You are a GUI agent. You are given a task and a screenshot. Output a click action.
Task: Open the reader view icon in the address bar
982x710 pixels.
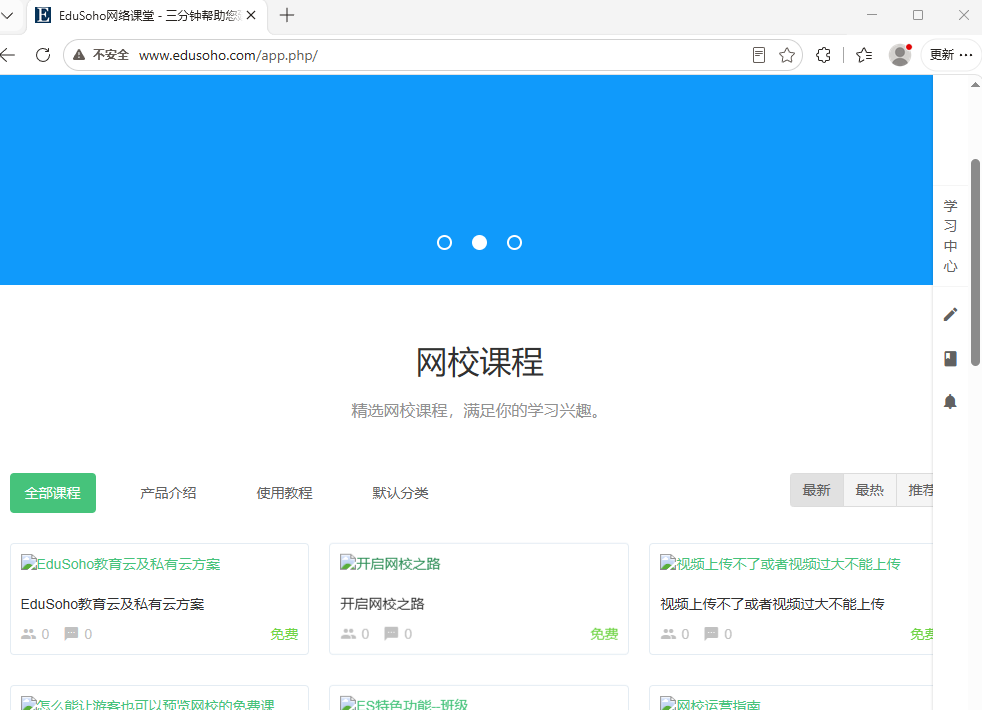pyautogui.click(x=758, y=55)
